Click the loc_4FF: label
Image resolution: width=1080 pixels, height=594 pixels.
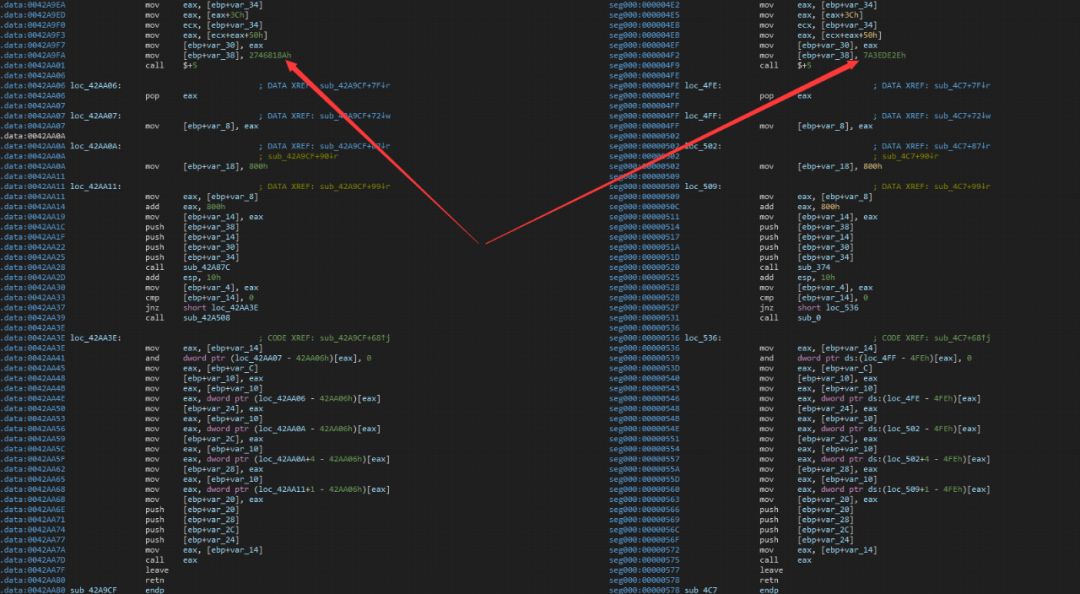[x=703, y=116]
